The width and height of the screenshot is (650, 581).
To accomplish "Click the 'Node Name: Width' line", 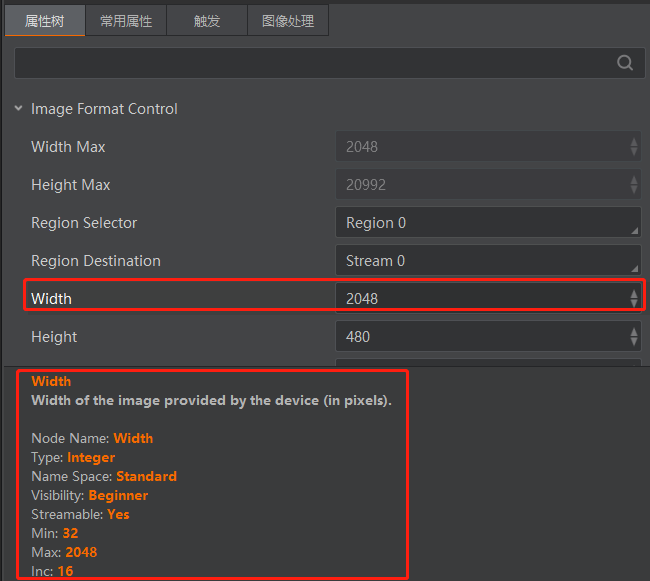I will click(92, 438).
